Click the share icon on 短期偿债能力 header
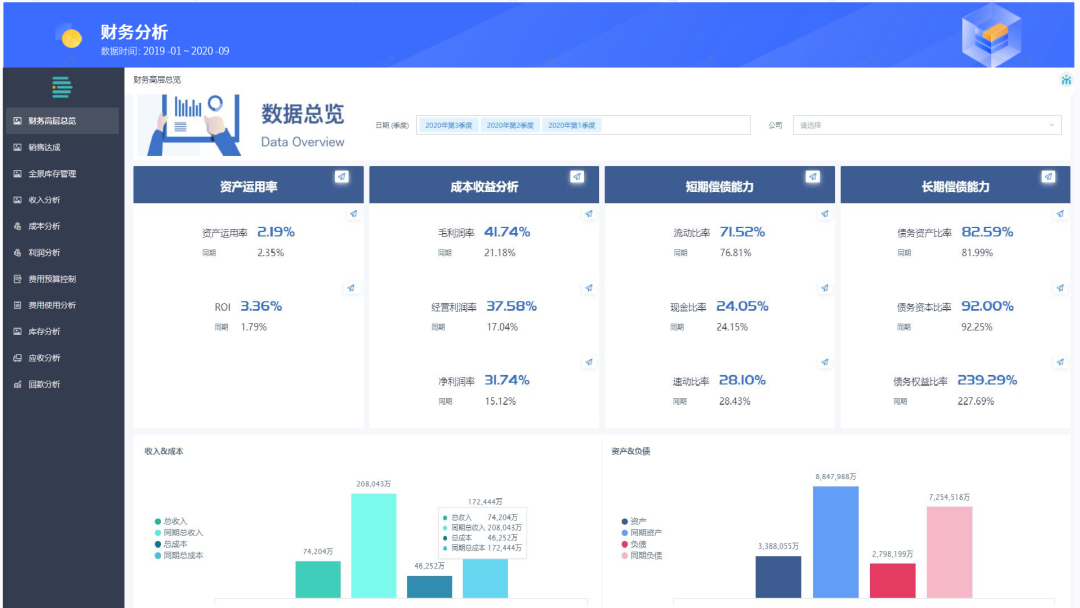The width and height of the screenshot is (1080, 608). pyautogui.click(x=813, y=177)
